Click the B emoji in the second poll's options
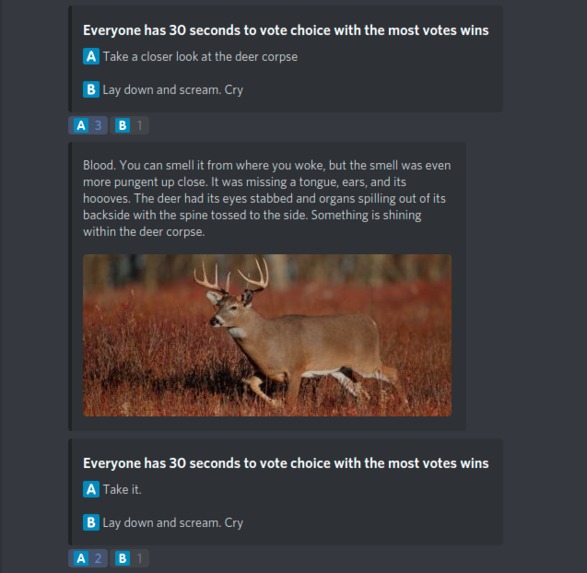The width and height of the screenshot is (587, 573). pyautogui.click(x=91, y=522)
